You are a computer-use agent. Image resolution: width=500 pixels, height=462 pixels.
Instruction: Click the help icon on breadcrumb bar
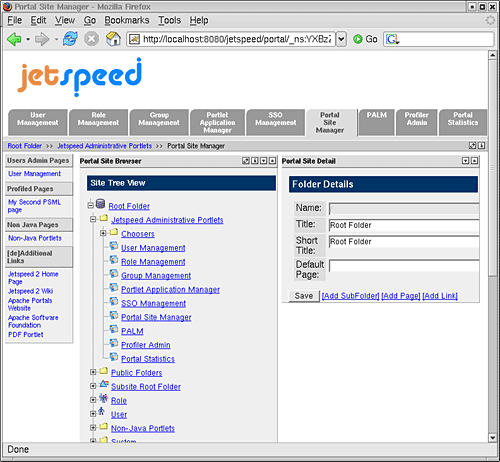(x=481, y=145)
